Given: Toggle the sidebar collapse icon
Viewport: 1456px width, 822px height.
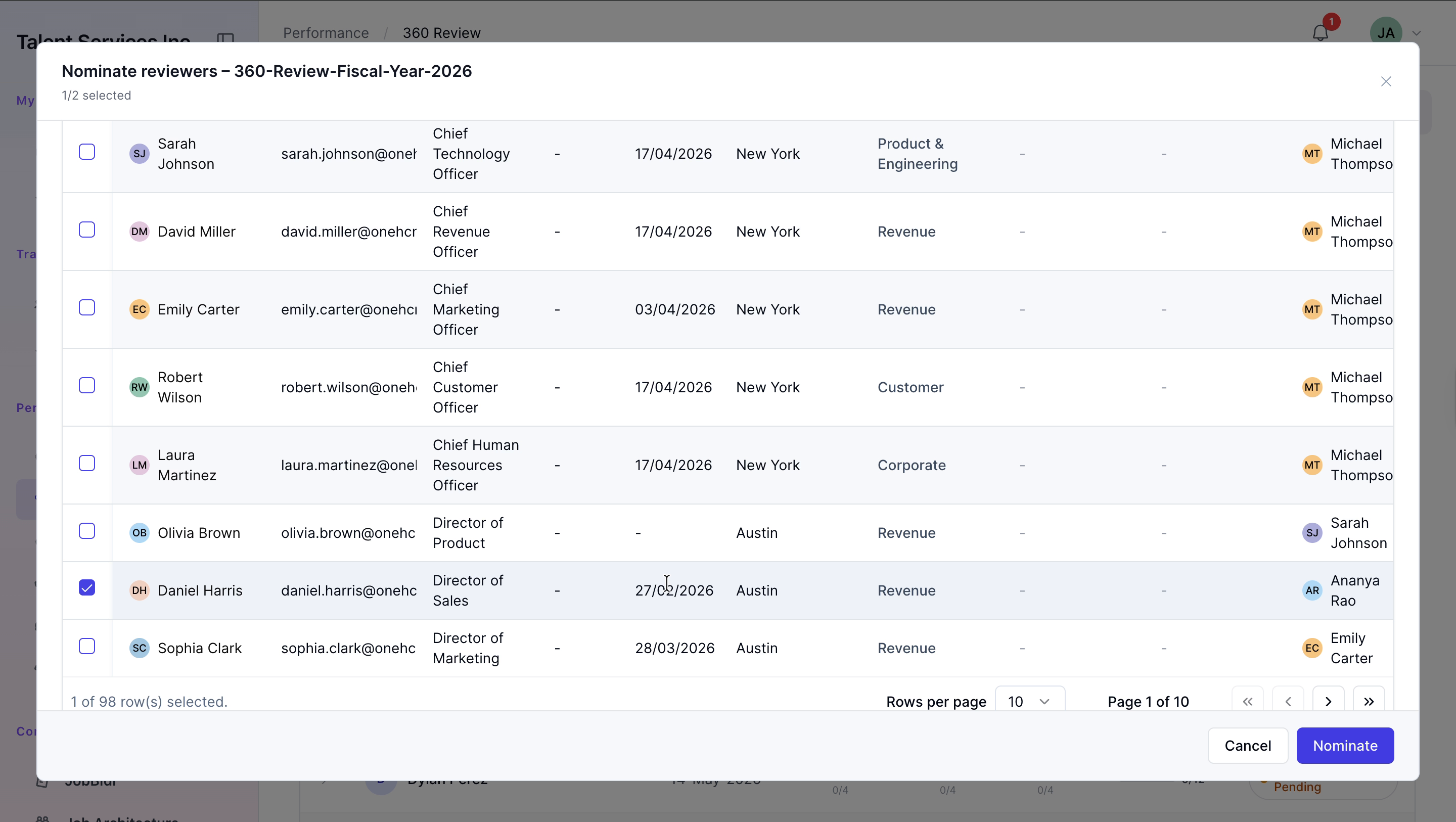Looking at the screenshot, I should (225, 38).
